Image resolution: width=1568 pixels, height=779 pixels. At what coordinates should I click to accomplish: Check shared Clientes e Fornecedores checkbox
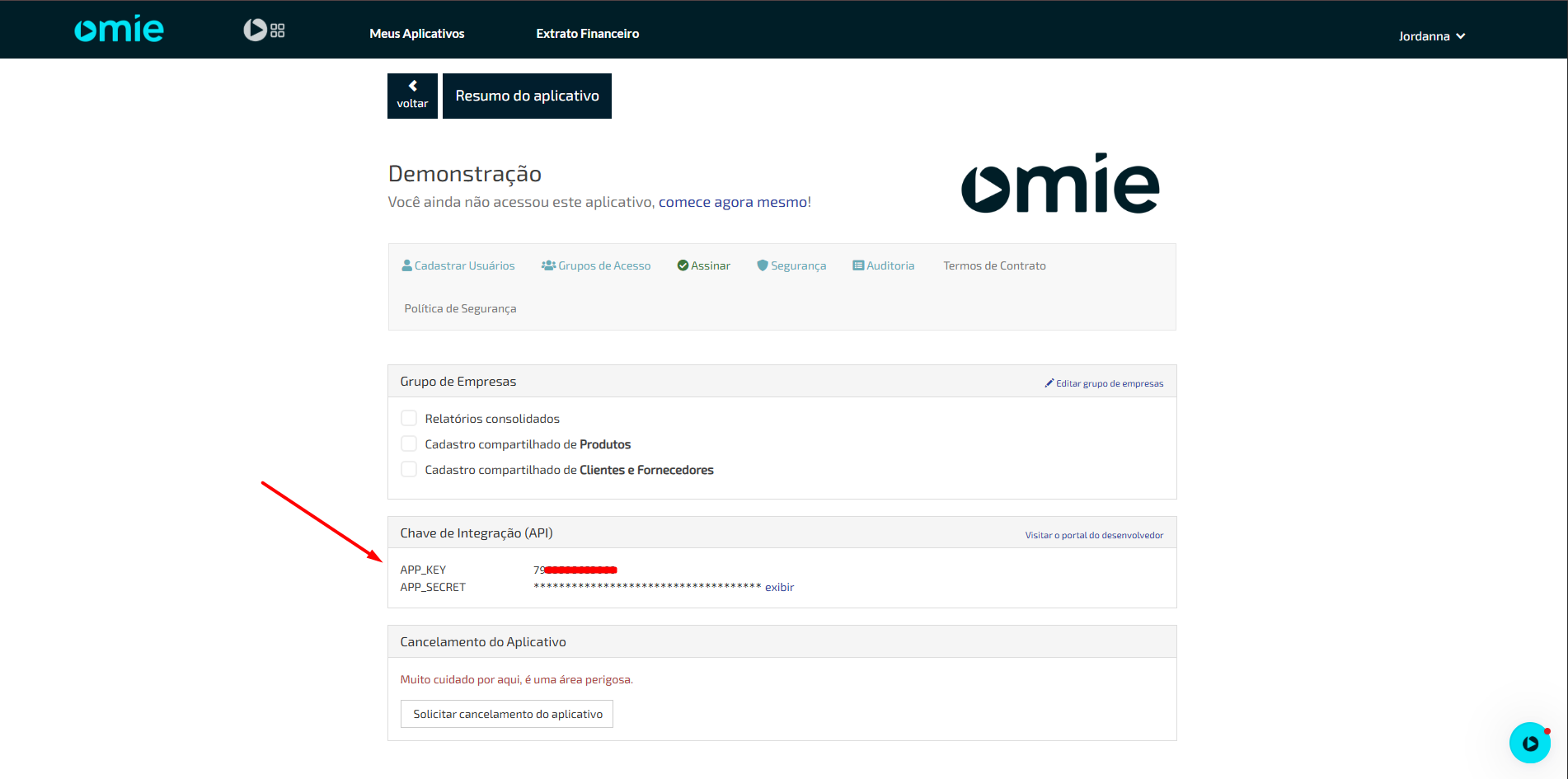pyautogui.click(x=409, y=469)
